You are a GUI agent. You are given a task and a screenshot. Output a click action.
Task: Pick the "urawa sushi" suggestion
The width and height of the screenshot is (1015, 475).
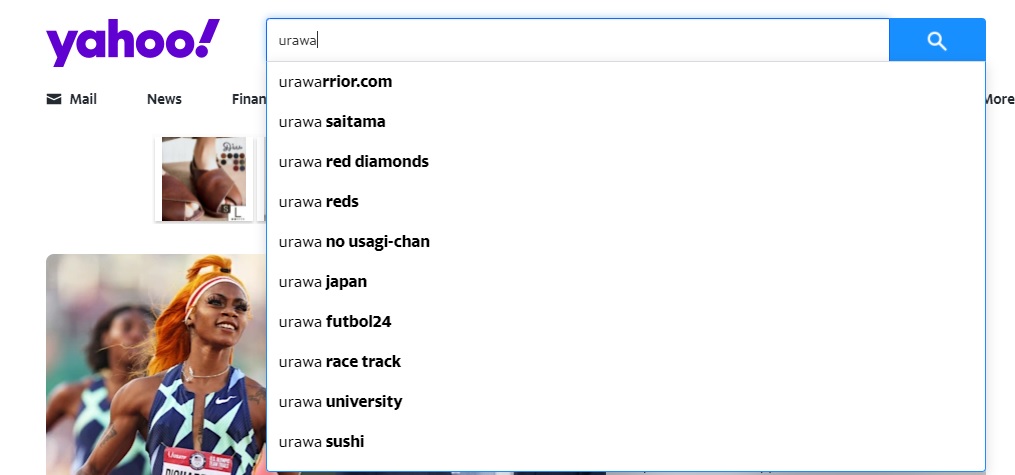[x=322, y=442]
